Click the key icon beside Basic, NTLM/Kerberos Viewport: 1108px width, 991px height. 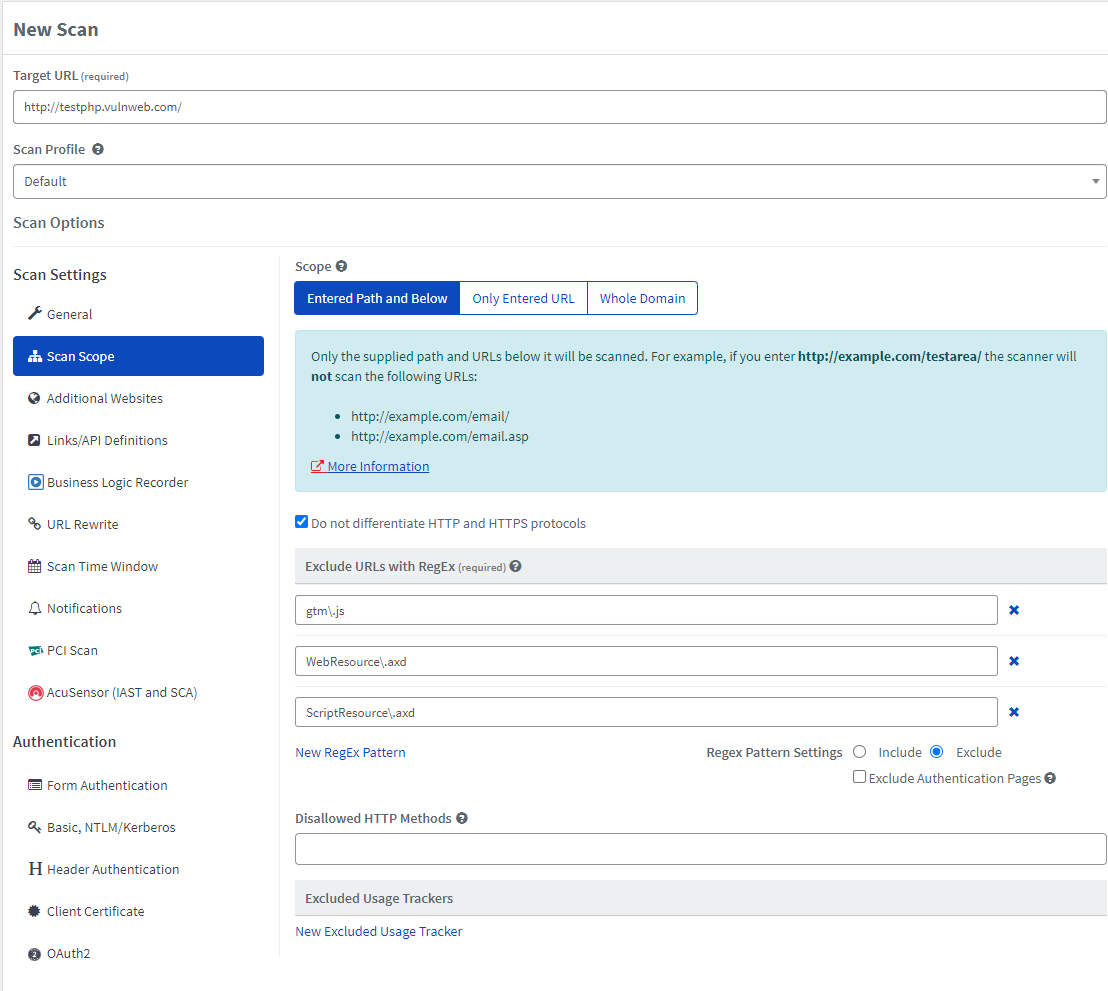pyautogui.click(x=34, y=826)
